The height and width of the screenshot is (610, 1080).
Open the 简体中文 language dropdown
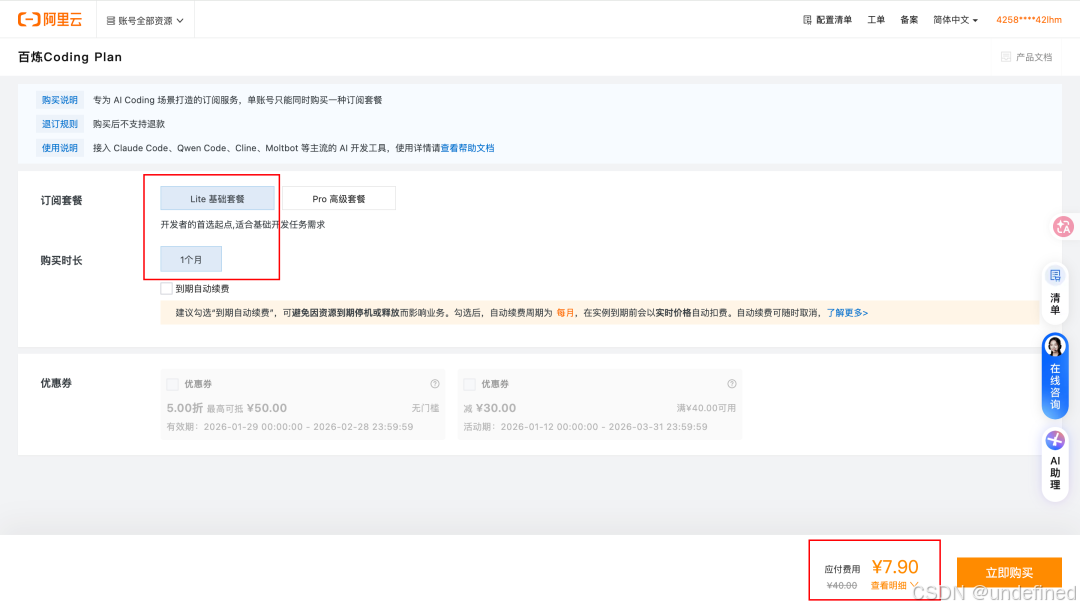pyautogui.click(x=953, y=18)
